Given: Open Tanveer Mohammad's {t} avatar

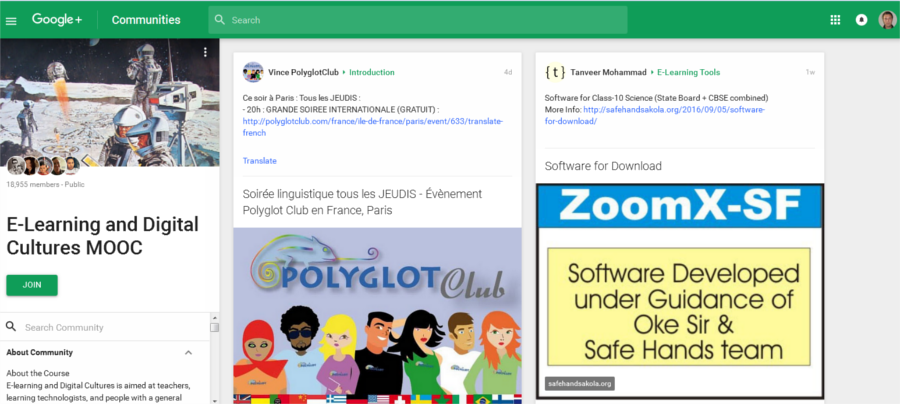Looking at the screenshot, I should 555,72.
